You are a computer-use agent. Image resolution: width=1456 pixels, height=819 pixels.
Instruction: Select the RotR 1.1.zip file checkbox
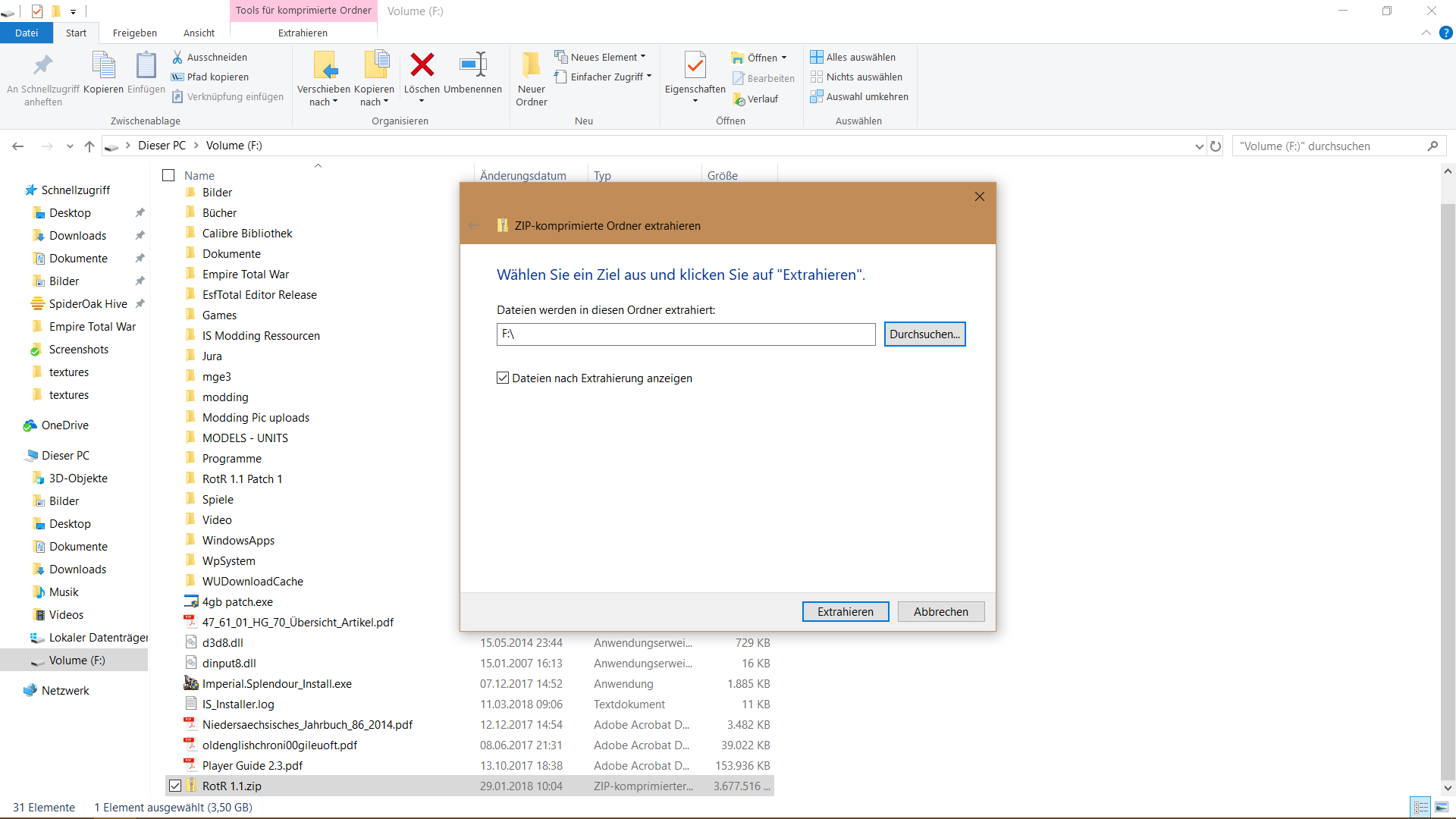tap(172, 786)
